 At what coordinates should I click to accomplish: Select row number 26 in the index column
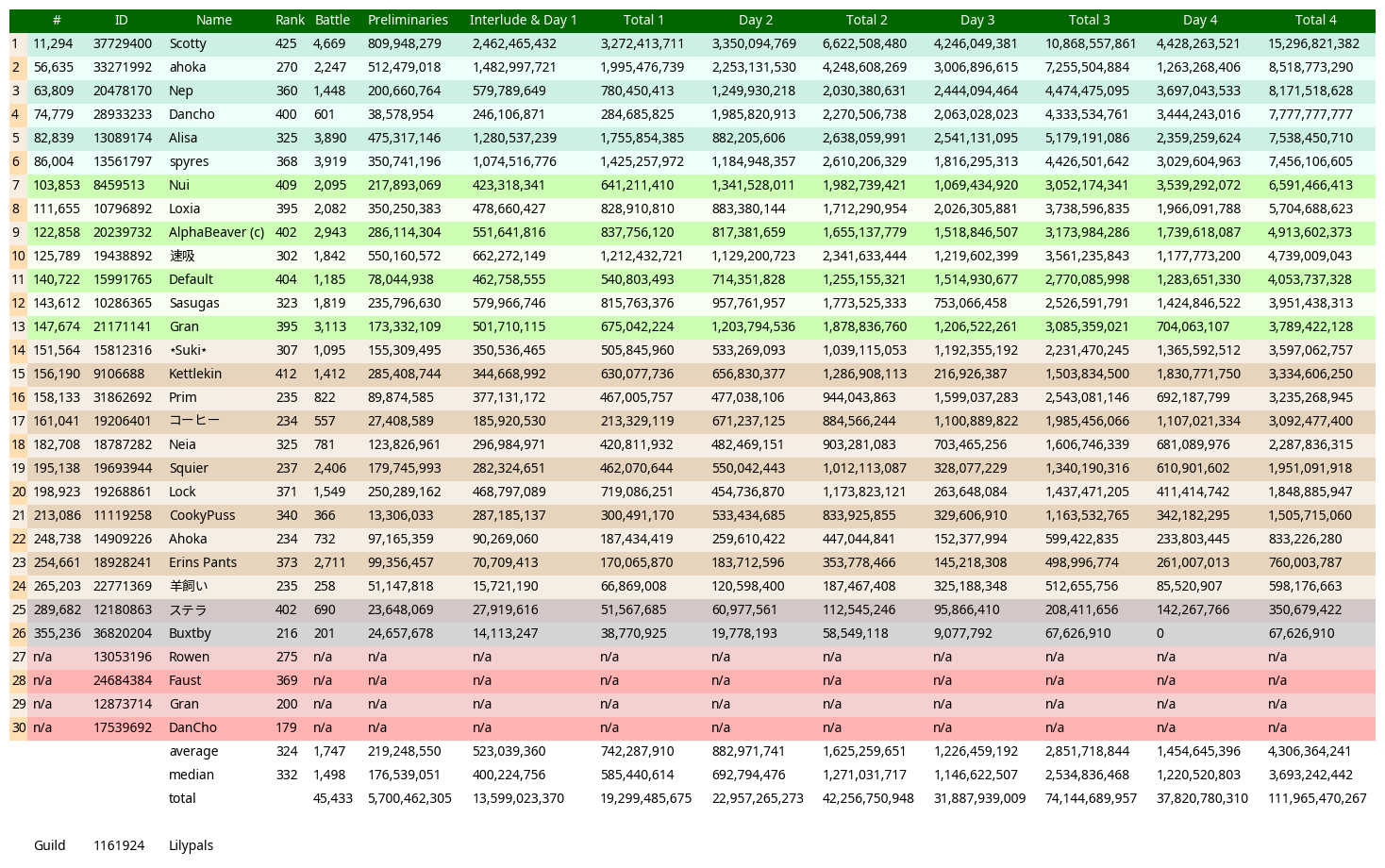pyautogui.click(x=18, y=633)
